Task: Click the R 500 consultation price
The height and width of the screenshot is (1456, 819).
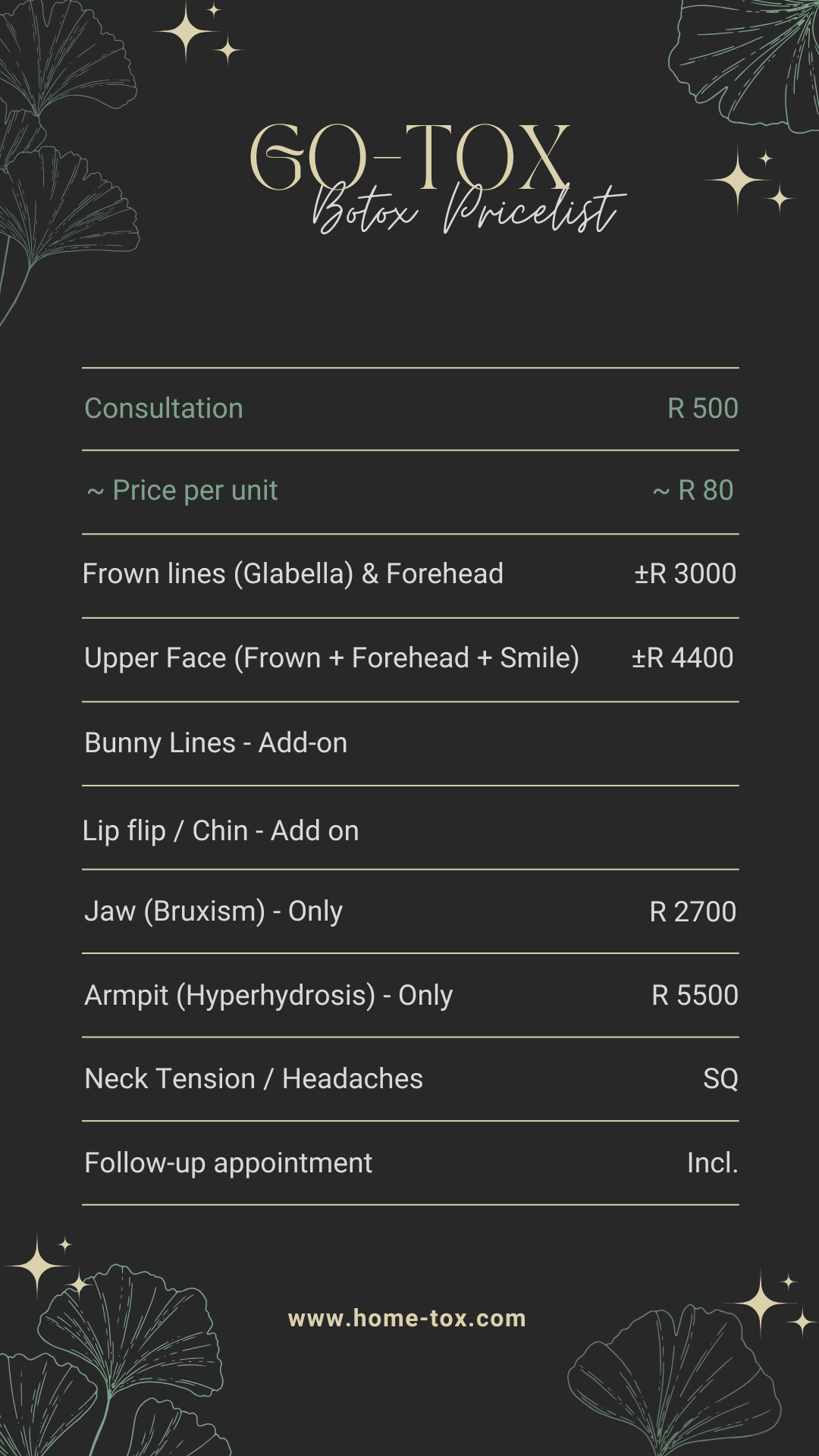Action: (702, 409)
